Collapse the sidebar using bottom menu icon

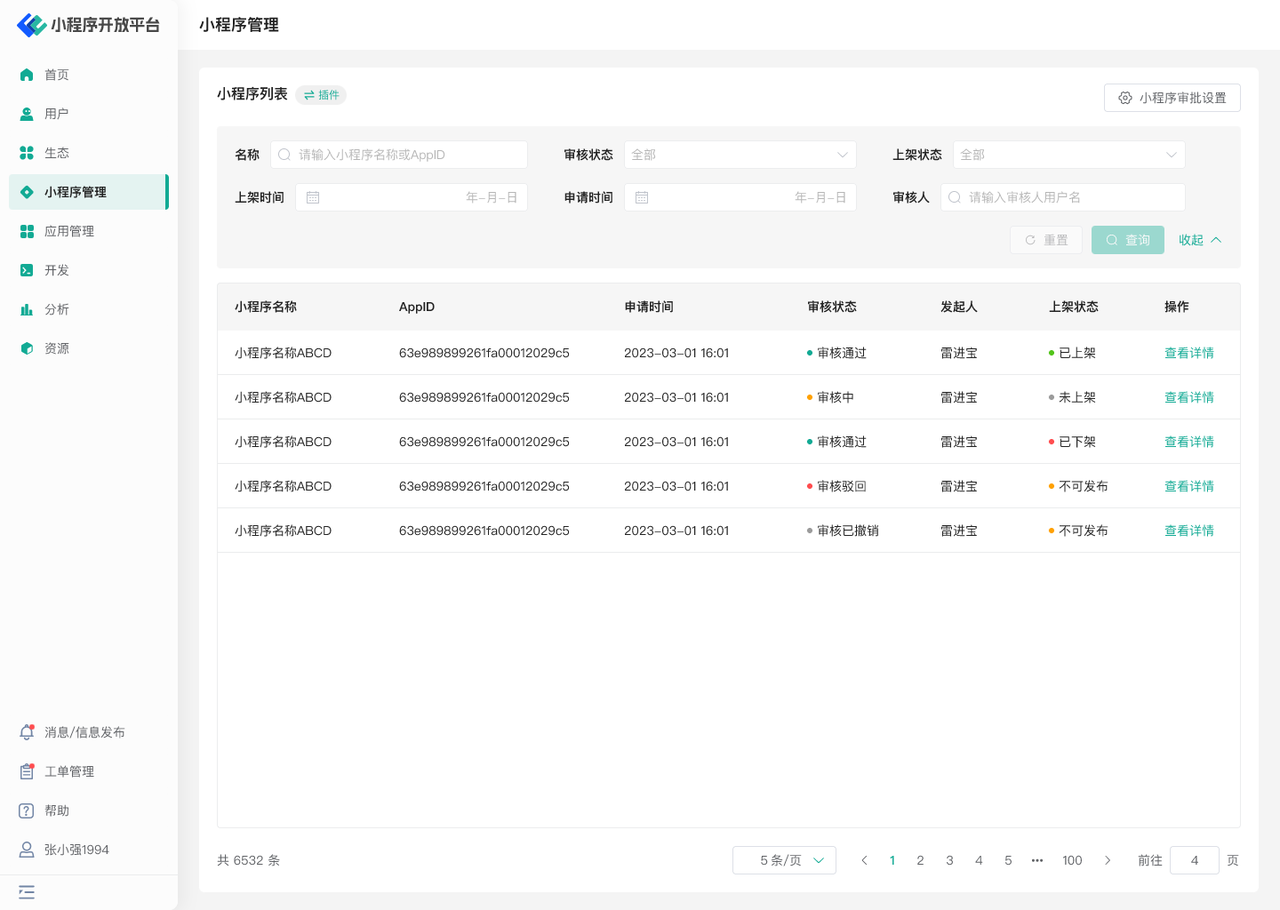(27, 892)
